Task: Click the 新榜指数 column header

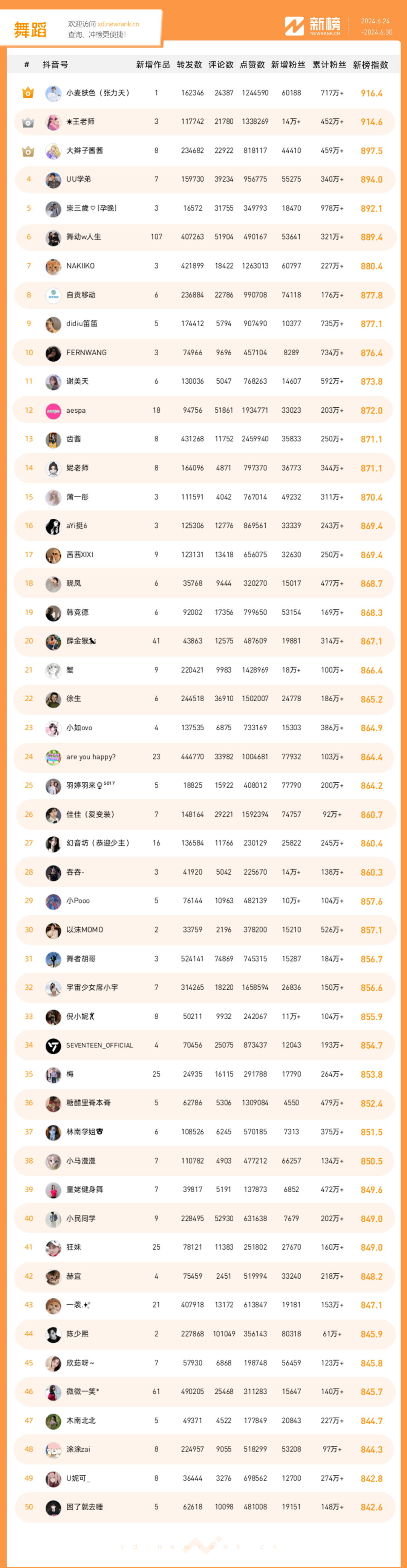Action: pyautogui.click(x=370, y=65)
